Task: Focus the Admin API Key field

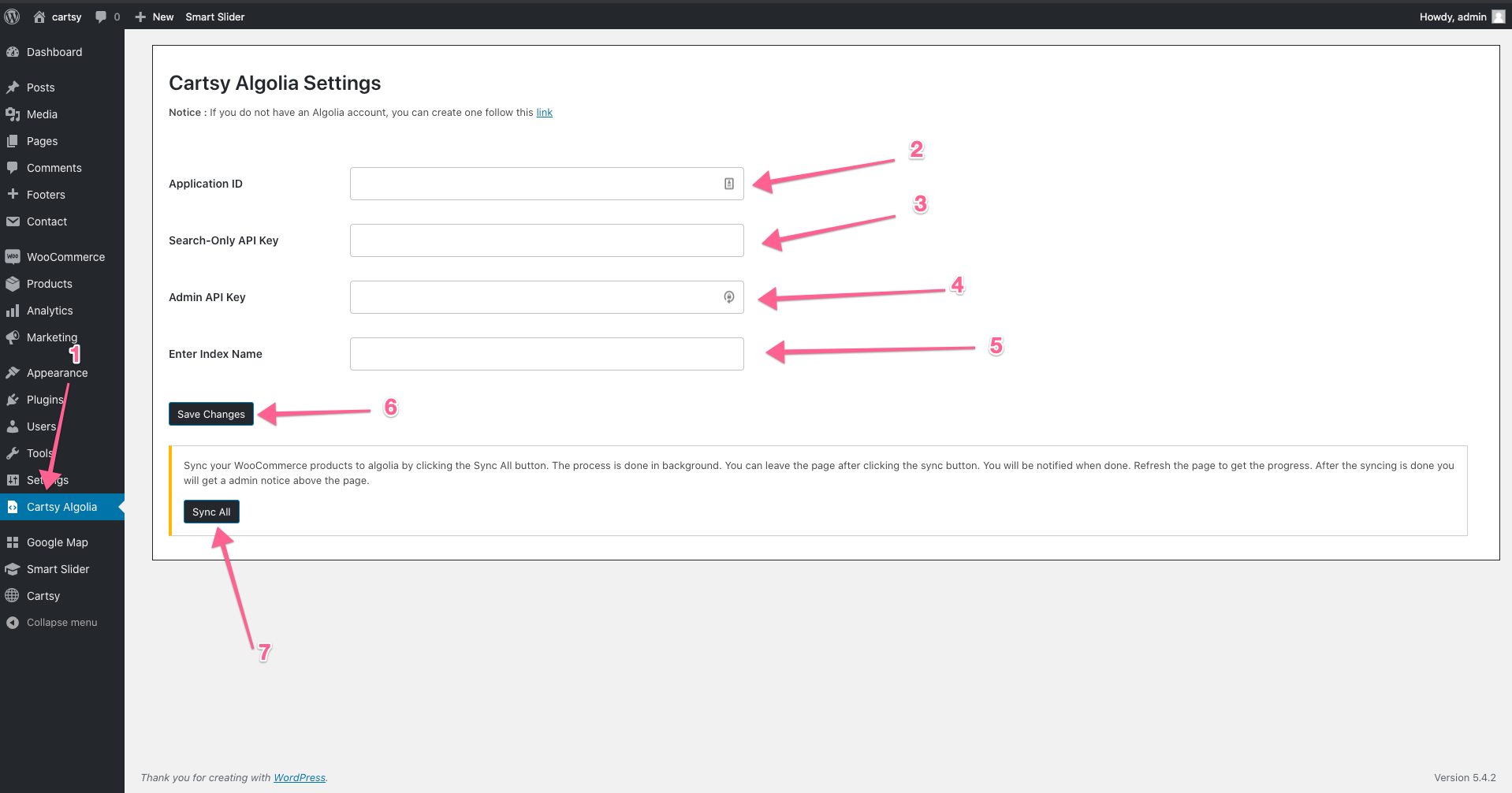Action: tap(547, 297)
